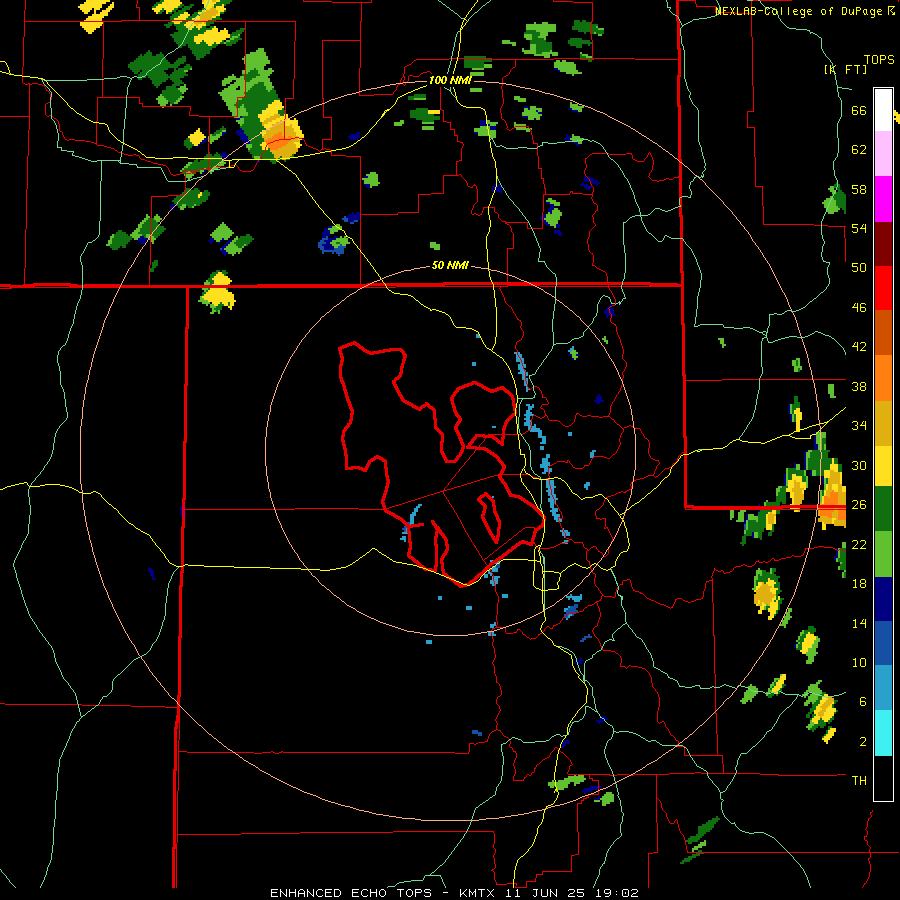Click the 54 legend value
Viewport: 900px width, 900px height.
[x=859, y=228]
